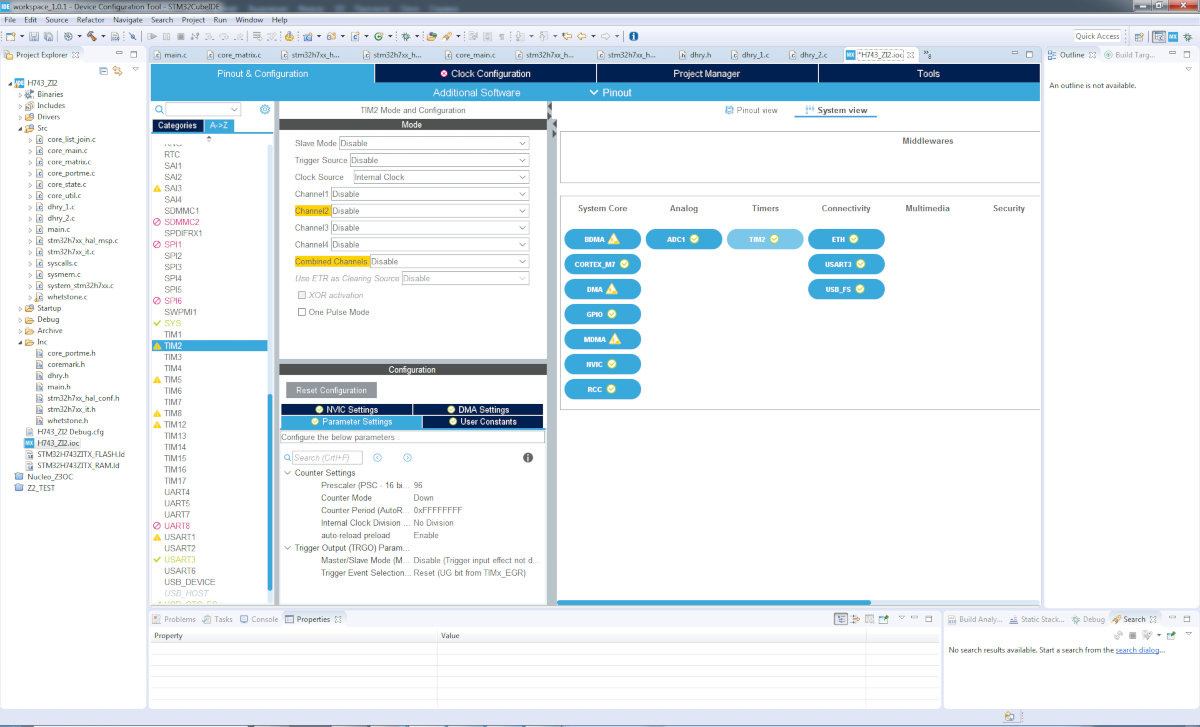
Task: Open the Project menu
Action: click(x=193, y=20)
